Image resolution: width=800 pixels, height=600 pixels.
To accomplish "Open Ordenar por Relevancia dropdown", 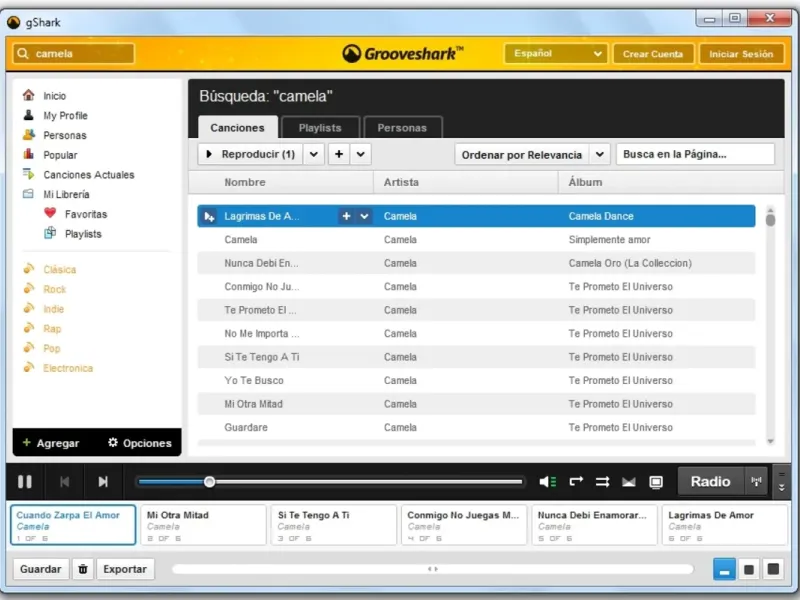I will 533,155.
